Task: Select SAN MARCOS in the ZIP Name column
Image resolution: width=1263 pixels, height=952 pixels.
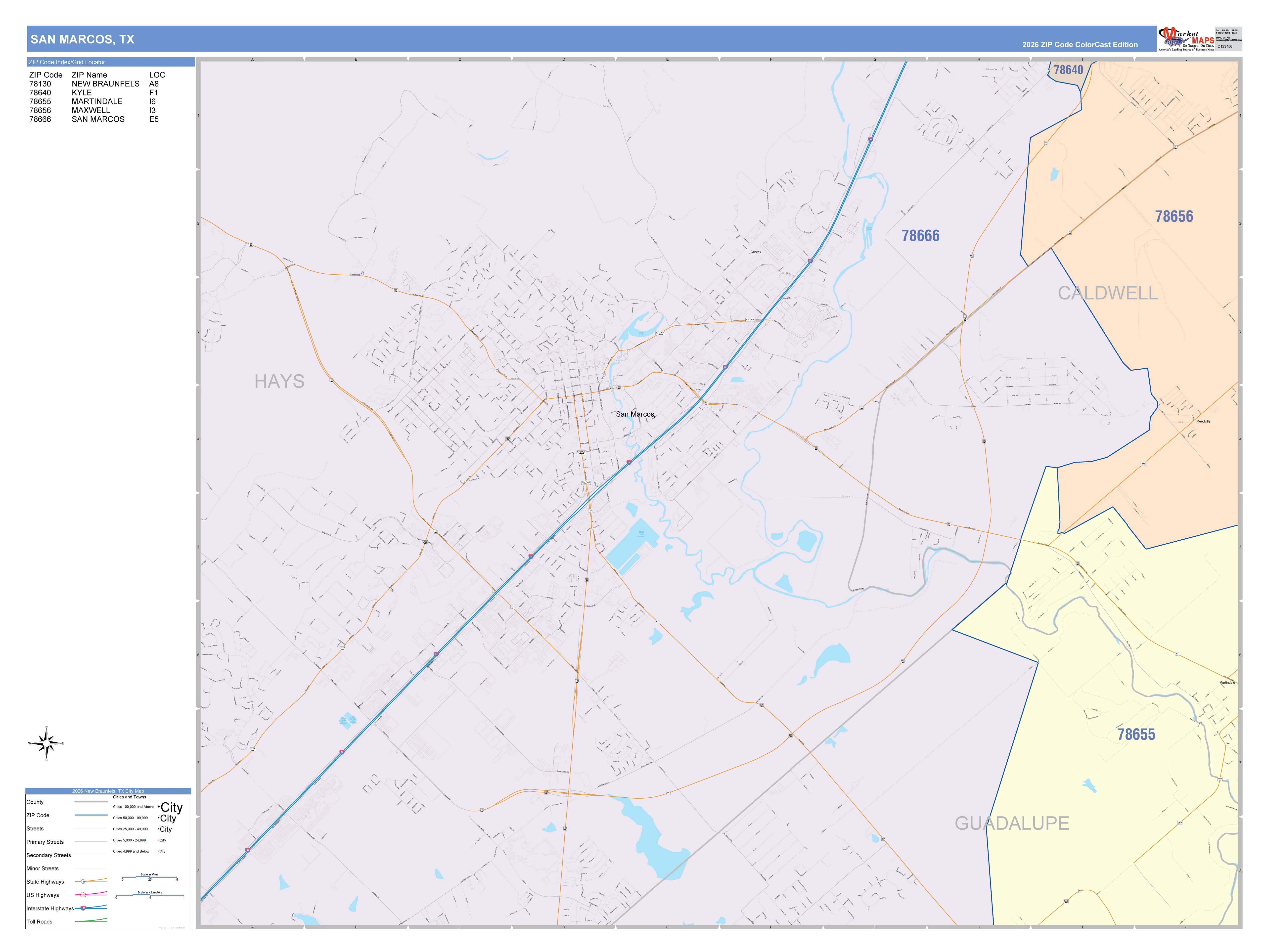Action: tap(98, 119)
